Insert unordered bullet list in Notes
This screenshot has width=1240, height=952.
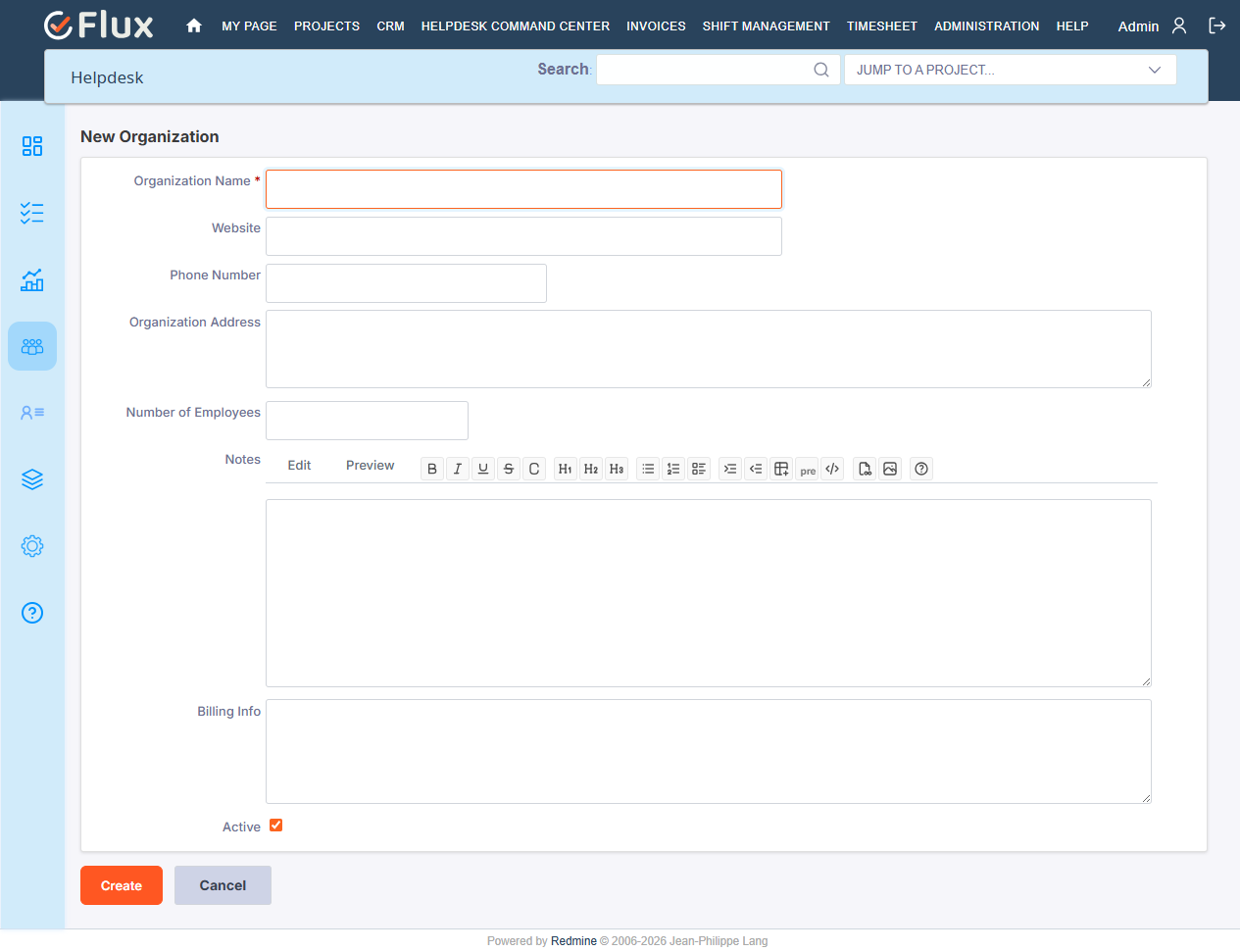(648, 469)
